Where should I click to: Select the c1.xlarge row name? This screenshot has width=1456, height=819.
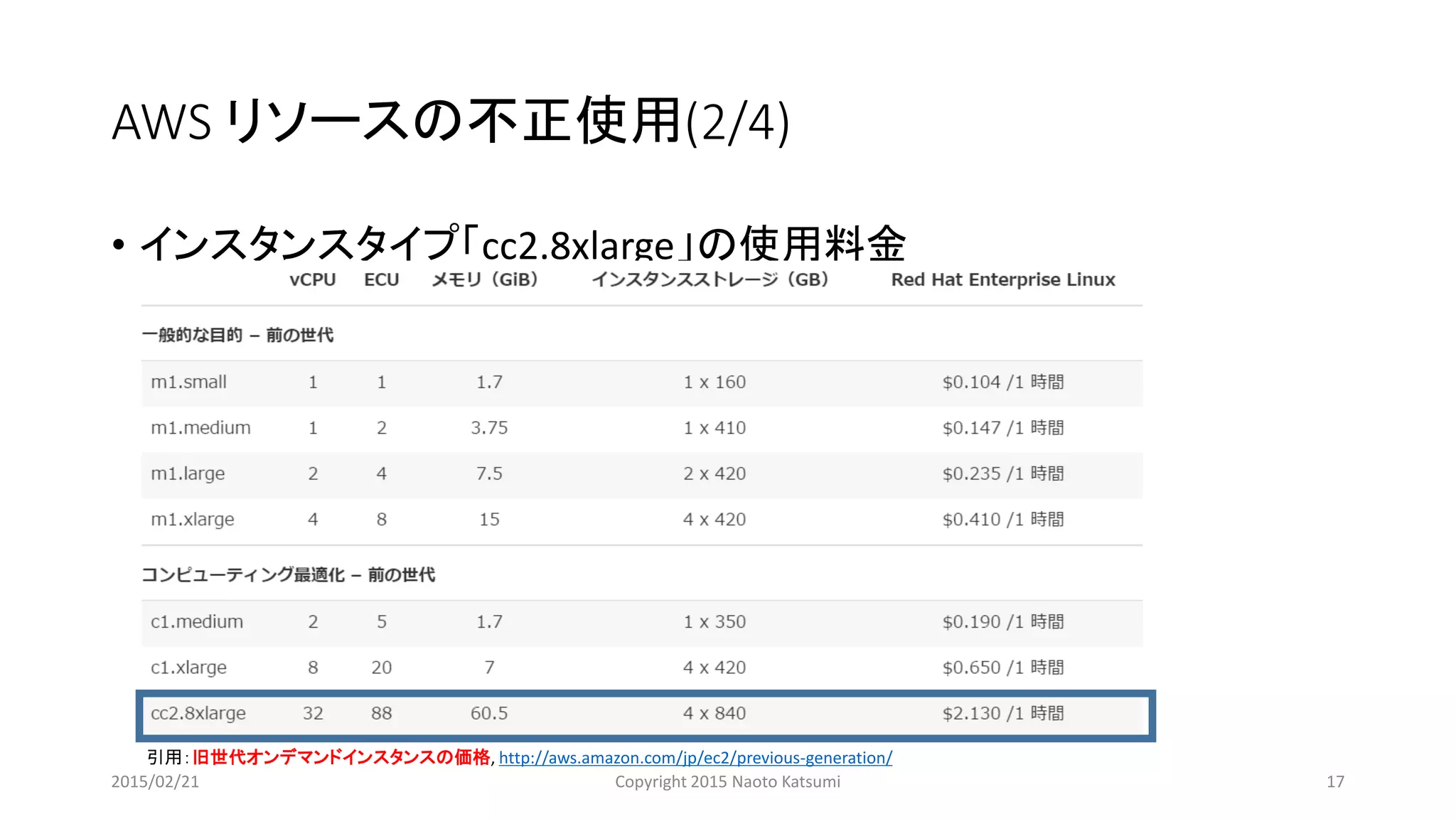click(188, 668)
